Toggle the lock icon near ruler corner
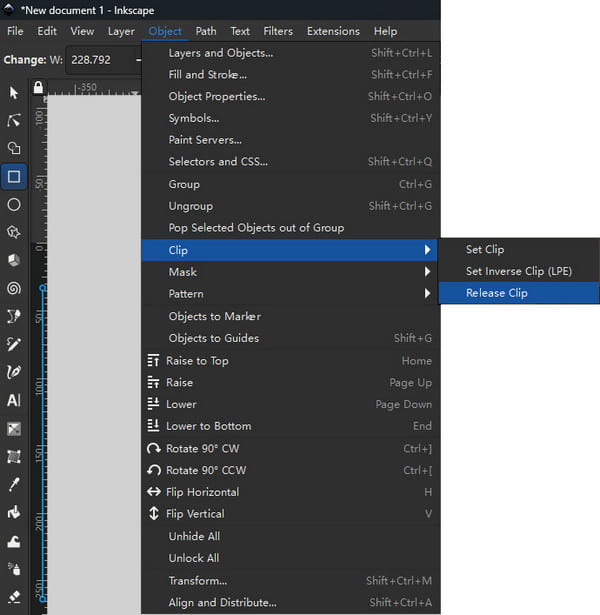This screenshot has height=615, width=600. click(x=38, y=88)
